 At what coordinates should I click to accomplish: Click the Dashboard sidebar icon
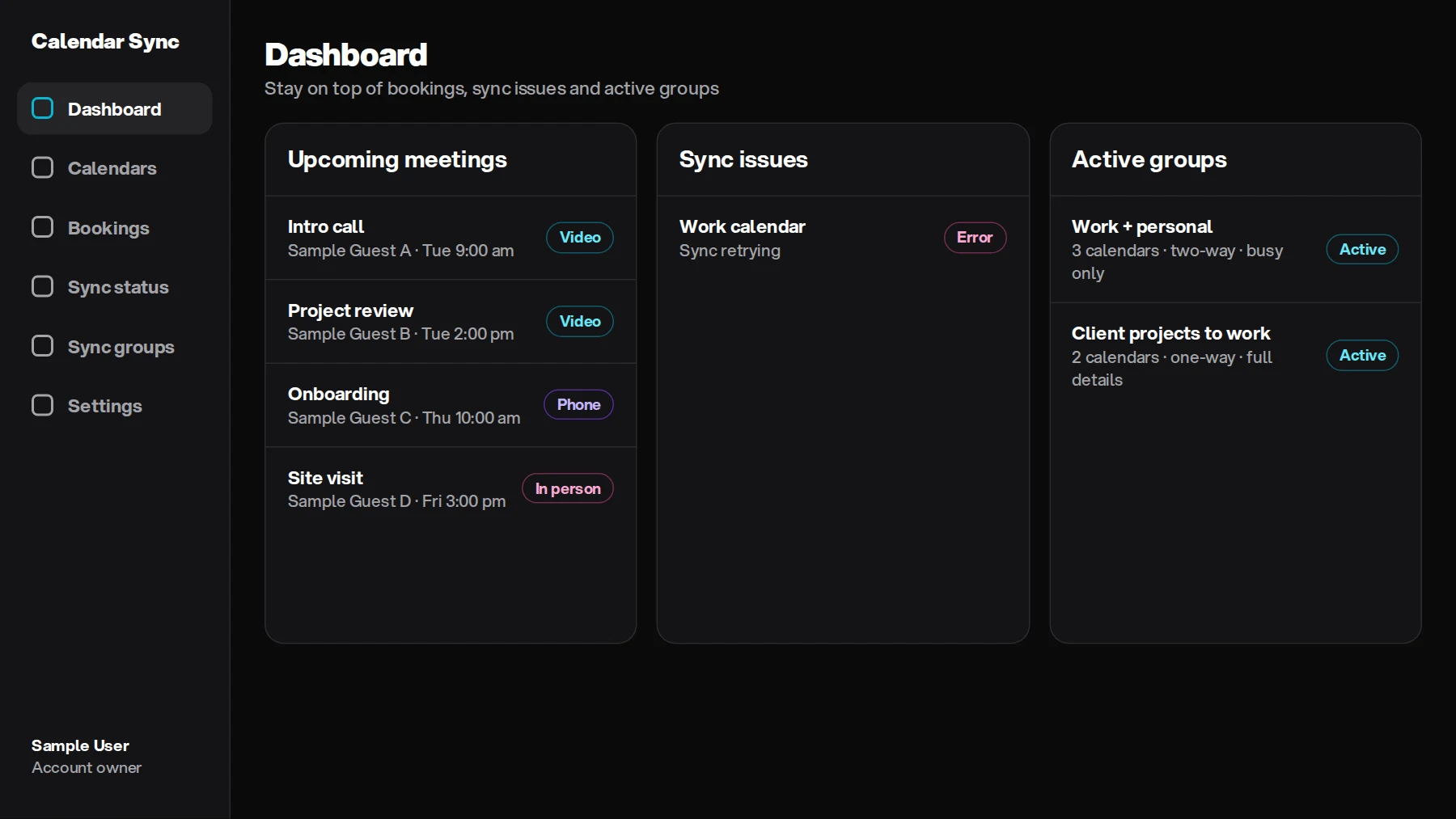(42, 108)
